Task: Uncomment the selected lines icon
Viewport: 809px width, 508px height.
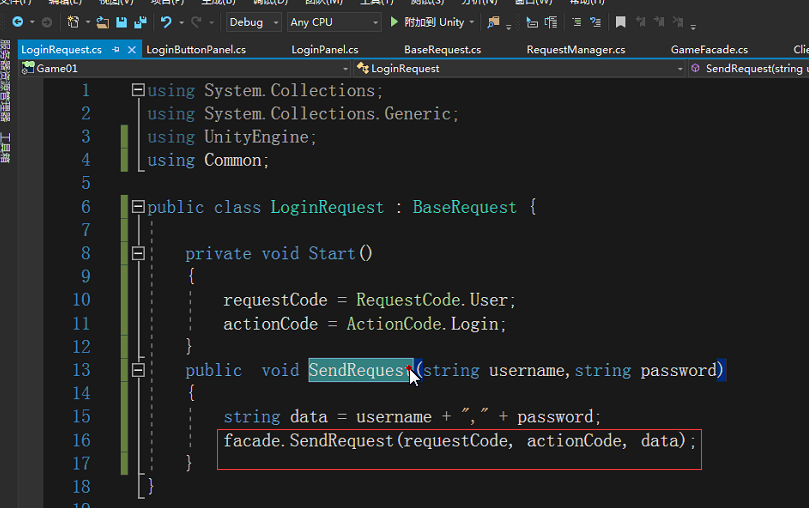Action: click(x=595, y=22)
